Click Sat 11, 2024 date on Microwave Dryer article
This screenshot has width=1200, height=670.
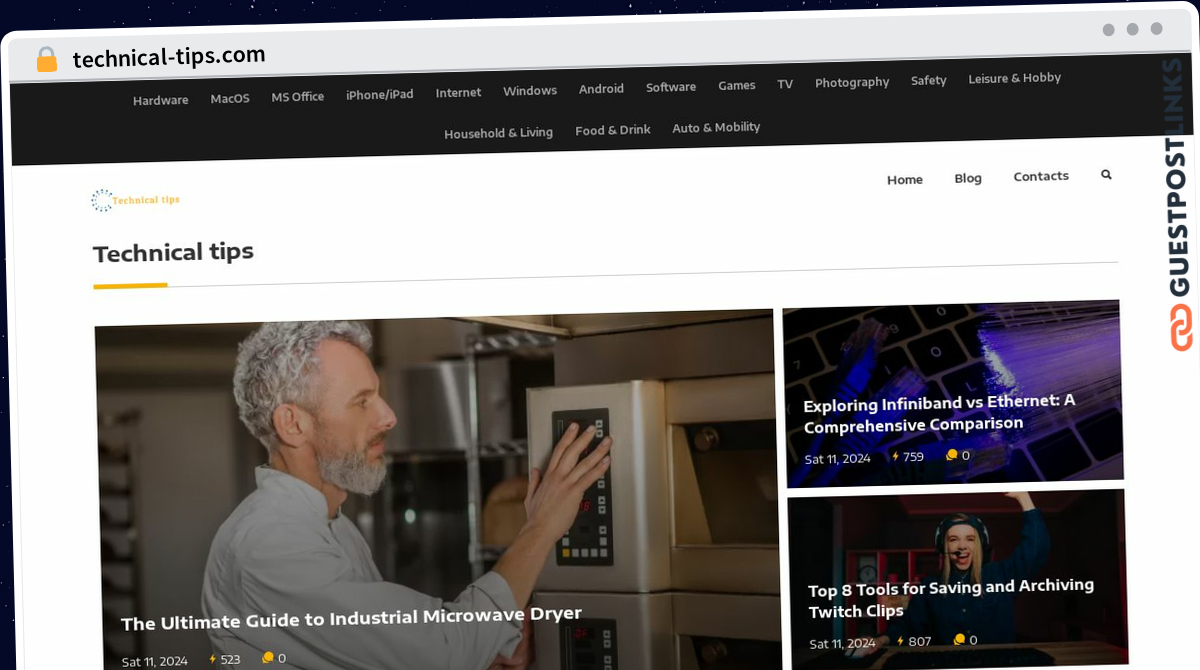155,661
